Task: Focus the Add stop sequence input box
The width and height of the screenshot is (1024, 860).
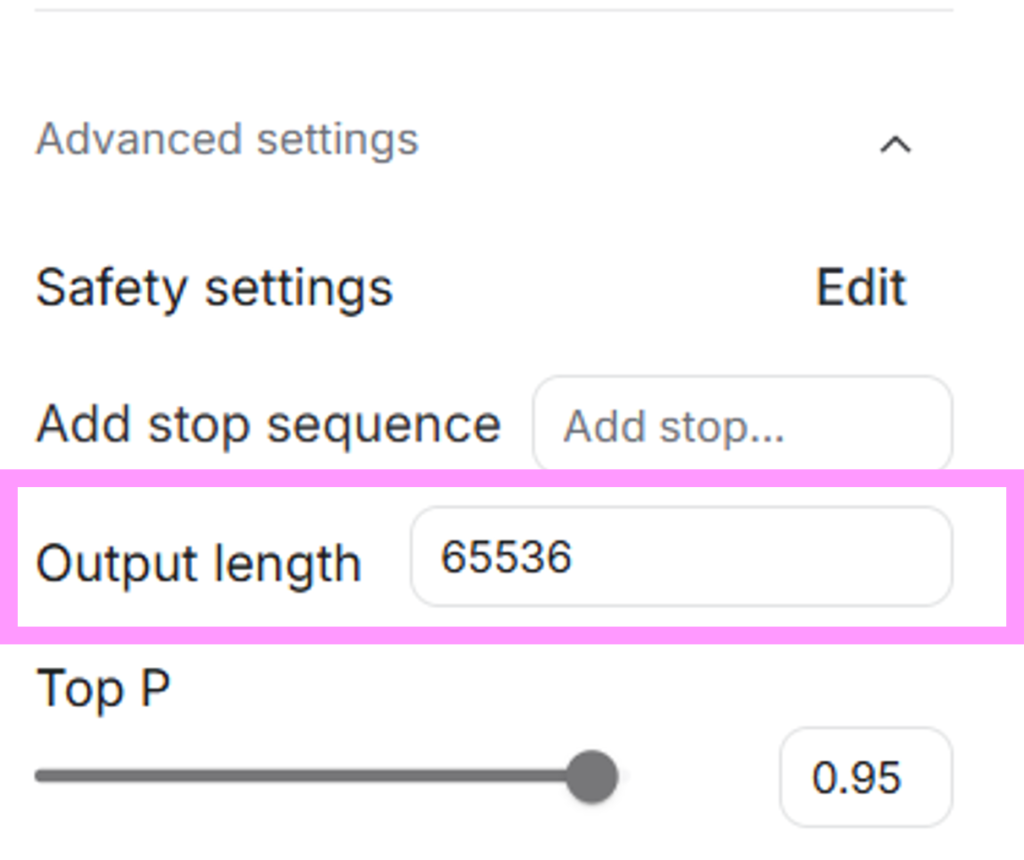Action: coord(742,425)
